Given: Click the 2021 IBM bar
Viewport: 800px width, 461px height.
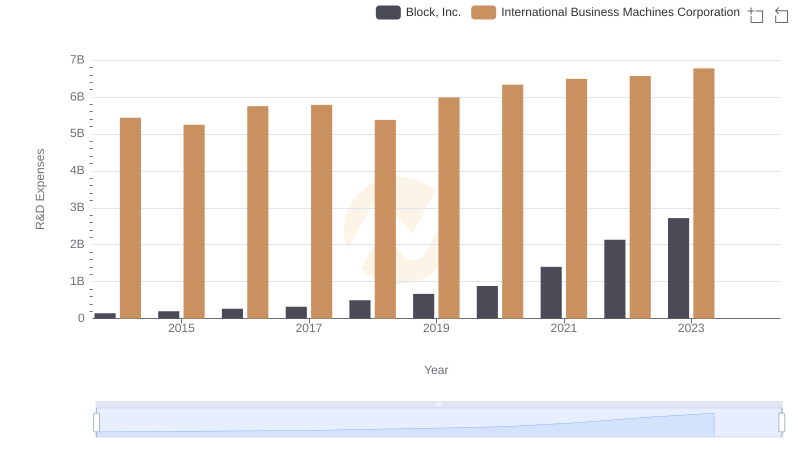Looking at the screenshot, I should pyautogui.click(x=577, y=199).
